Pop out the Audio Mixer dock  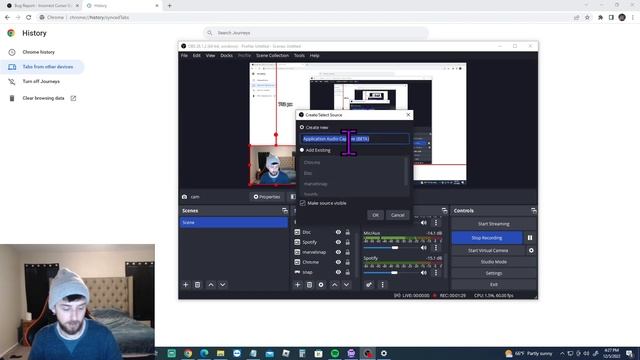pyautogui.click(x=444, y=211)
